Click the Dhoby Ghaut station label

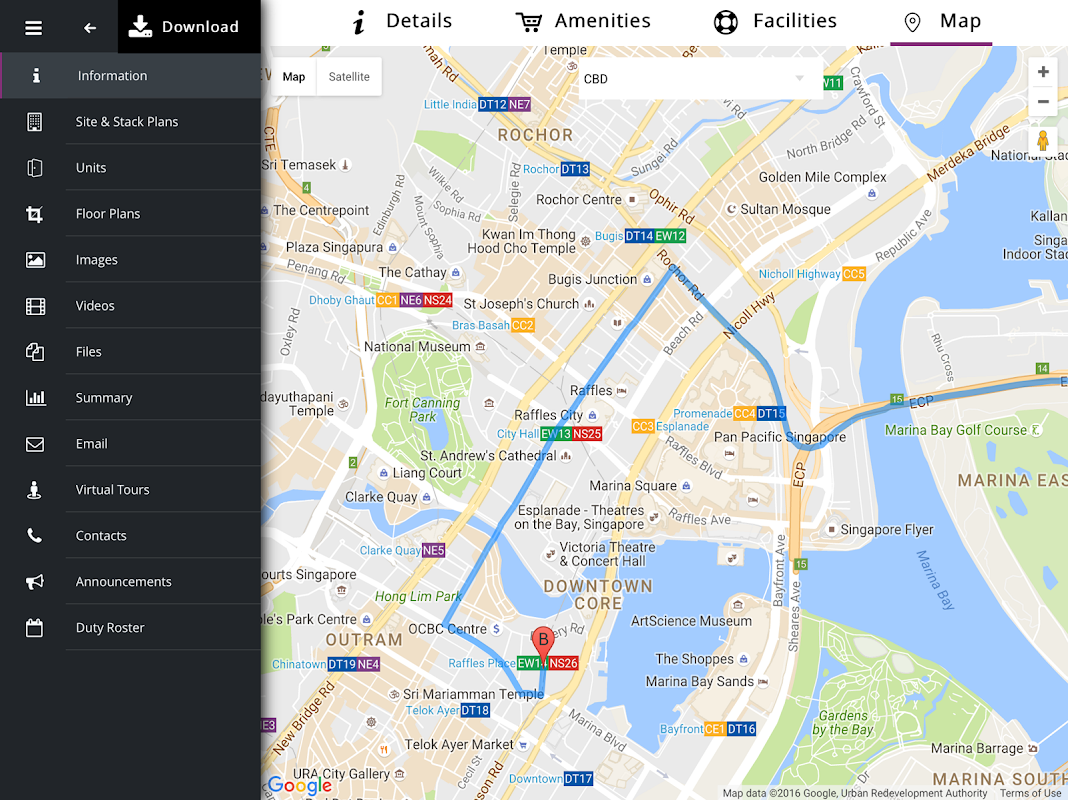pyautogui.click(x=341, y=300)
